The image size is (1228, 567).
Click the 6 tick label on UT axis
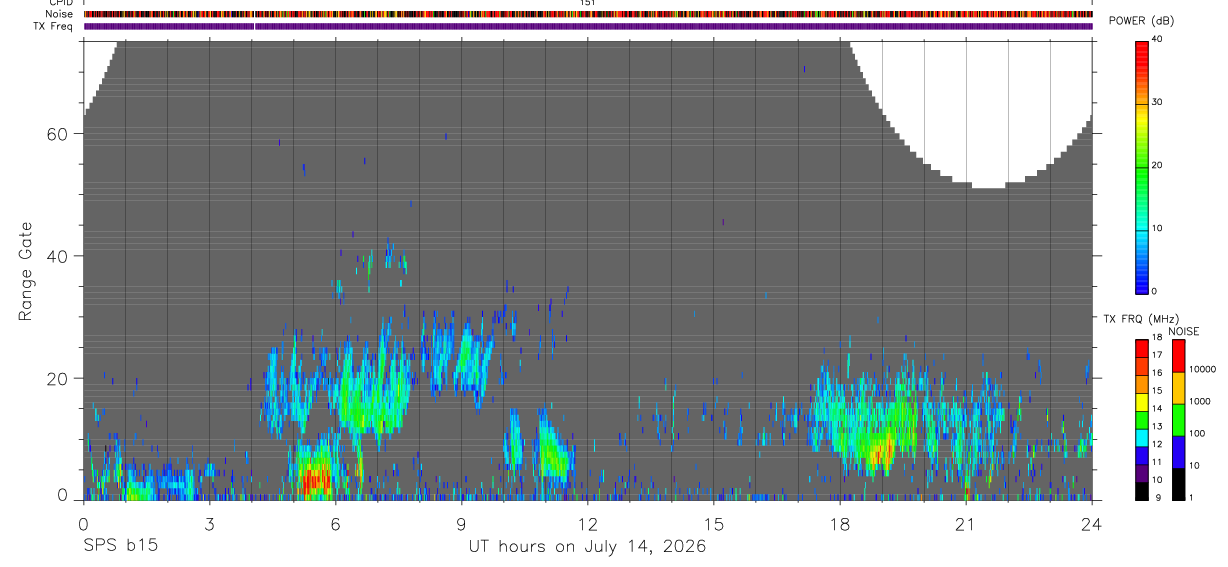tap(336, 525)
